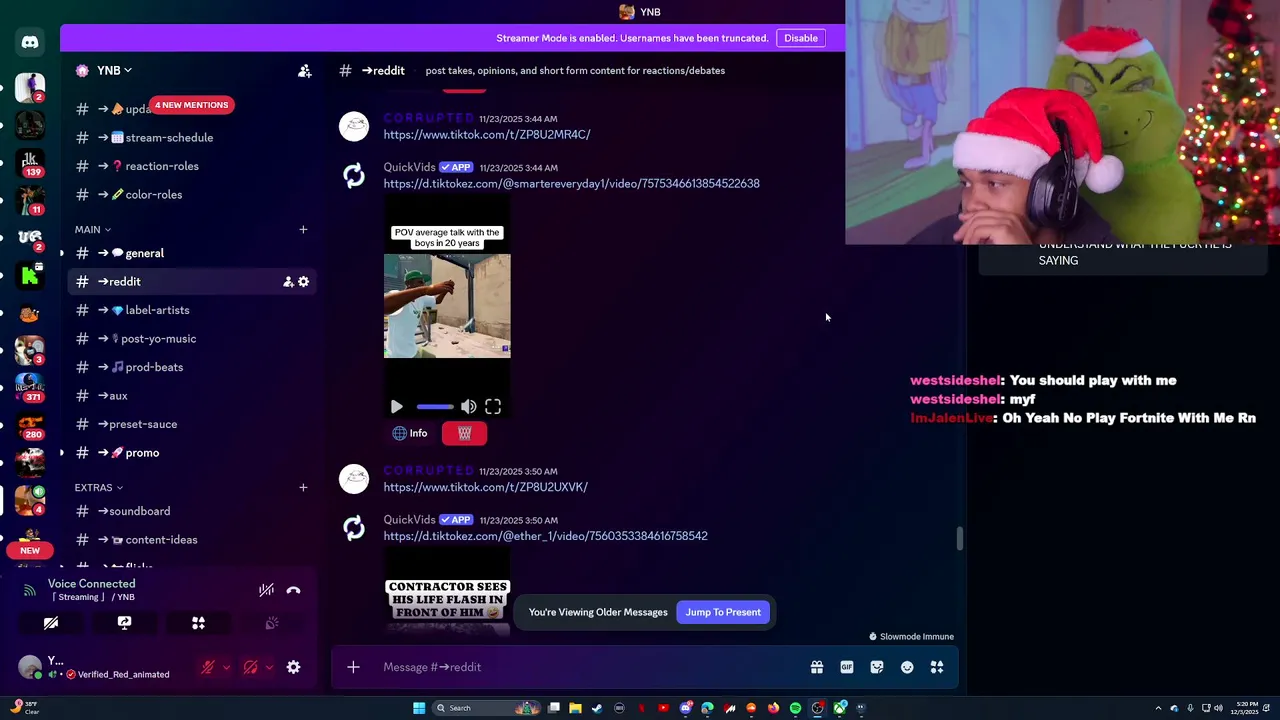Image resolution: width=1280 pixels, height=720 pixels.
Task: Open microphone input options arrow
Action: 227,667
